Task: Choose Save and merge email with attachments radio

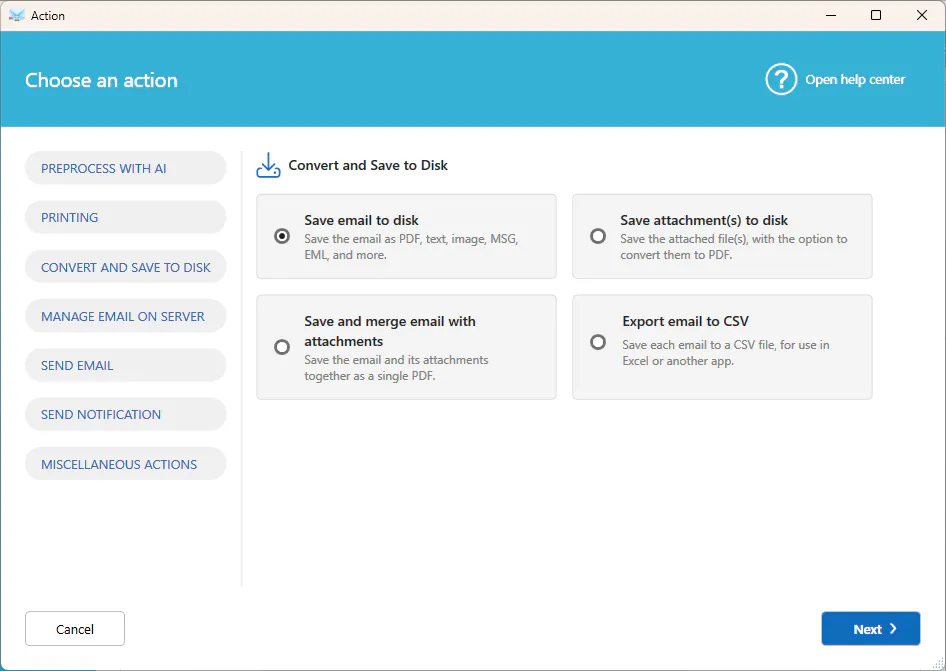Action: [282, 347]
